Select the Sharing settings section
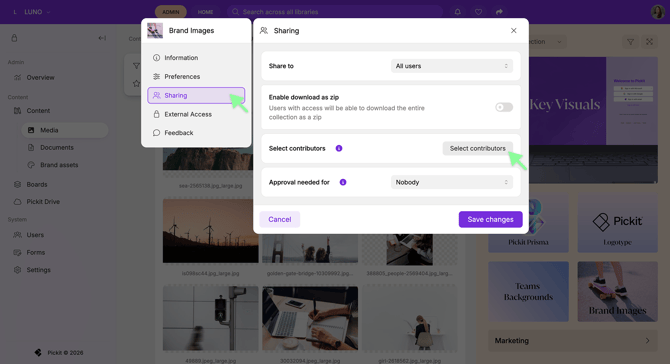Screen dimensions: 670x364 pyautogui.click(x=196, y=95)
